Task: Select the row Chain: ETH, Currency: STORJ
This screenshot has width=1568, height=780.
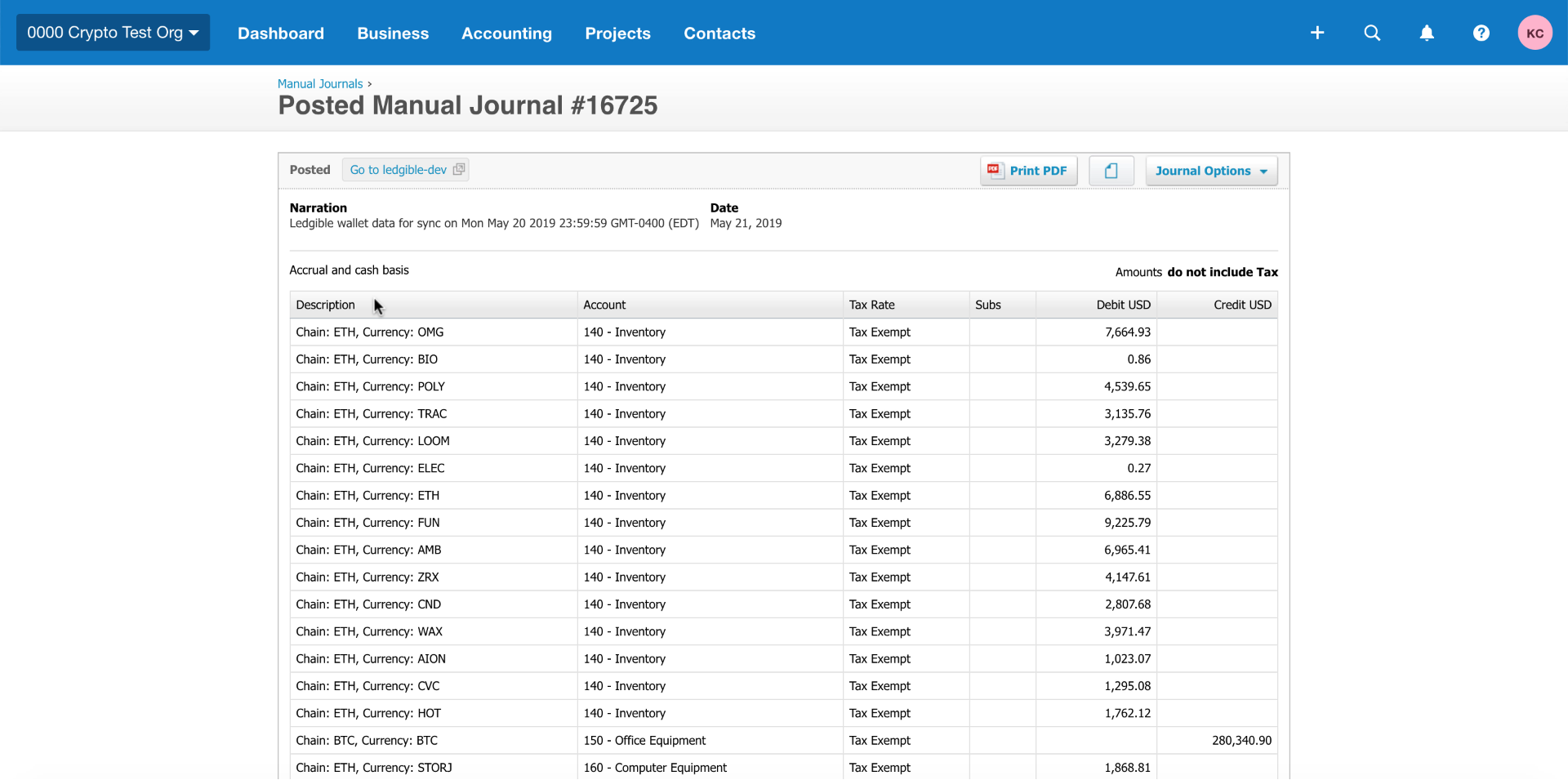Action: 783,768
